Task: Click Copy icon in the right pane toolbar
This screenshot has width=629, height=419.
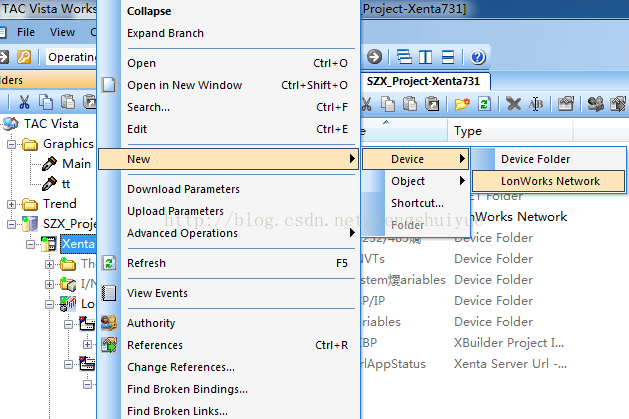Action: pos(388,104)
